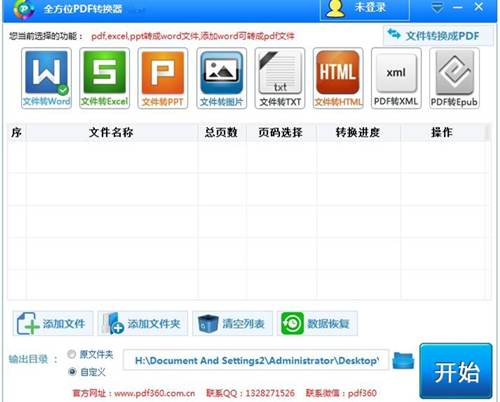Open the title bar dropdown menu arrow
This screenshot has height=402, width=500.
pos(437,7)
